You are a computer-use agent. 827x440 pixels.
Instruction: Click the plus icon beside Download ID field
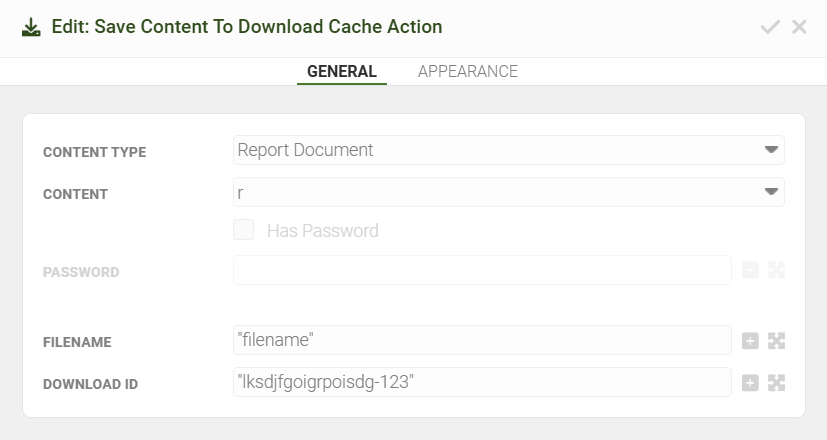coord(750,383)
